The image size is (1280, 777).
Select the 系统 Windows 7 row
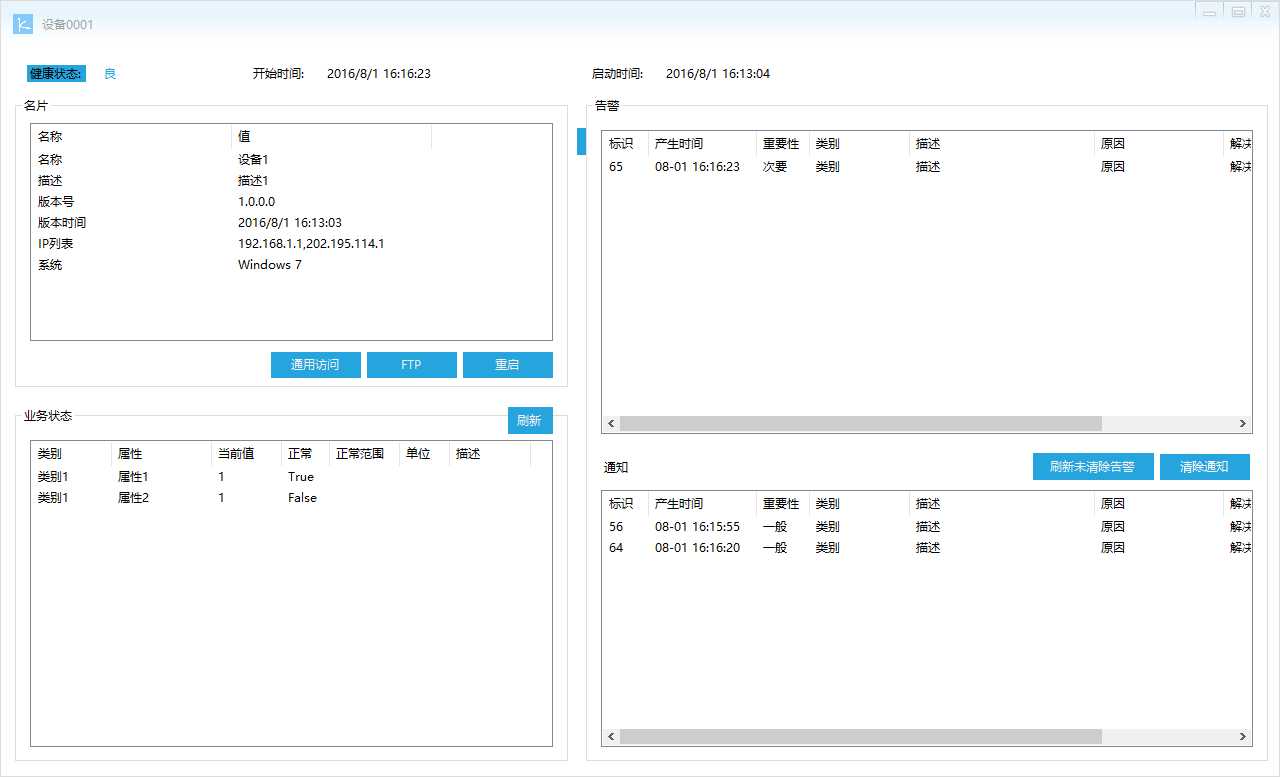[291, 265]
